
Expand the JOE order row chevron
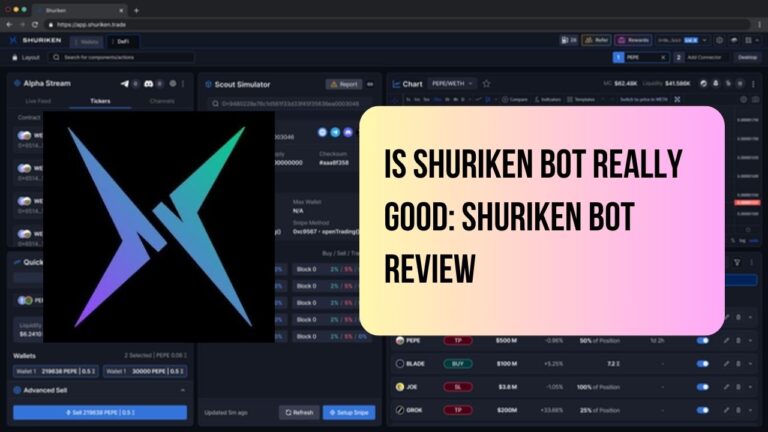click(x=750, y=387)
